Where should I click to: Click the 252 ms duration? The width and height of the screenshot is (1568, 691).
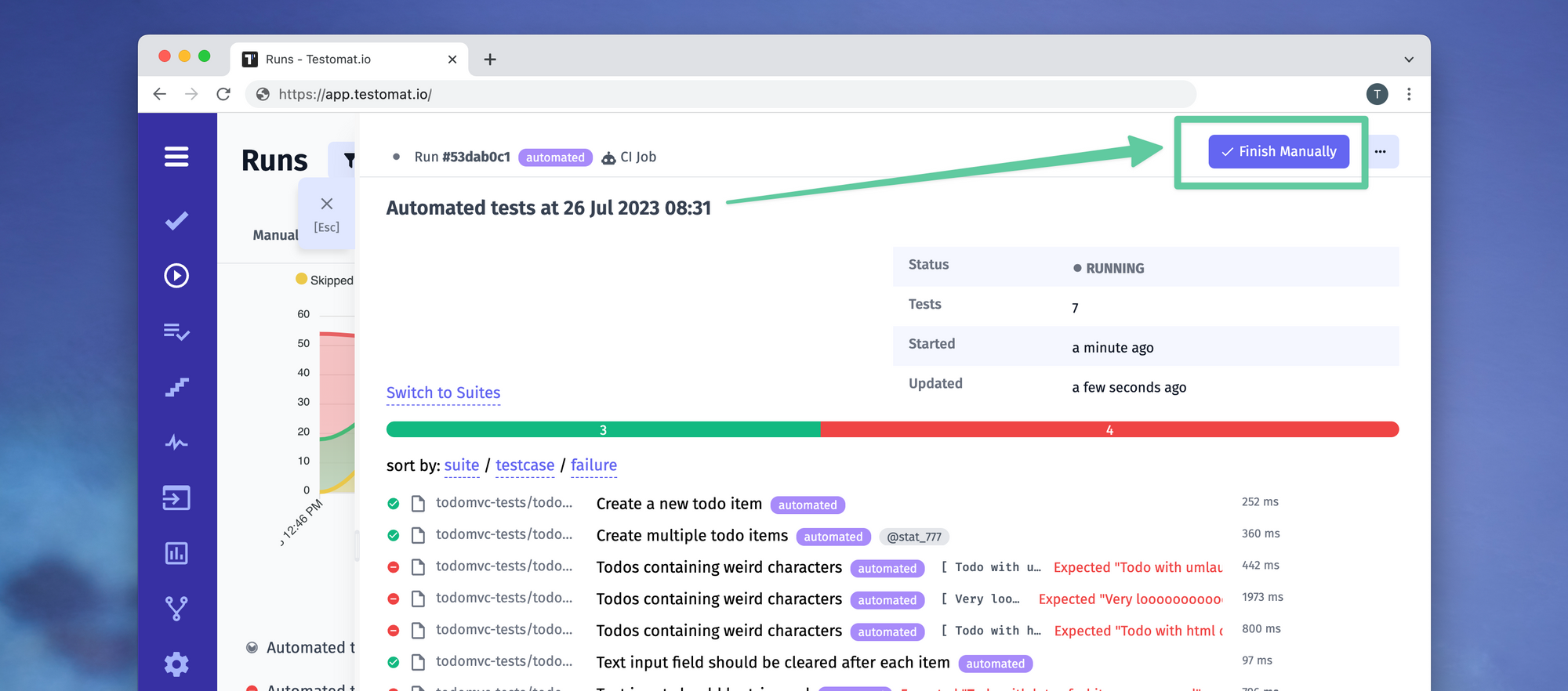coord(1260,501)
